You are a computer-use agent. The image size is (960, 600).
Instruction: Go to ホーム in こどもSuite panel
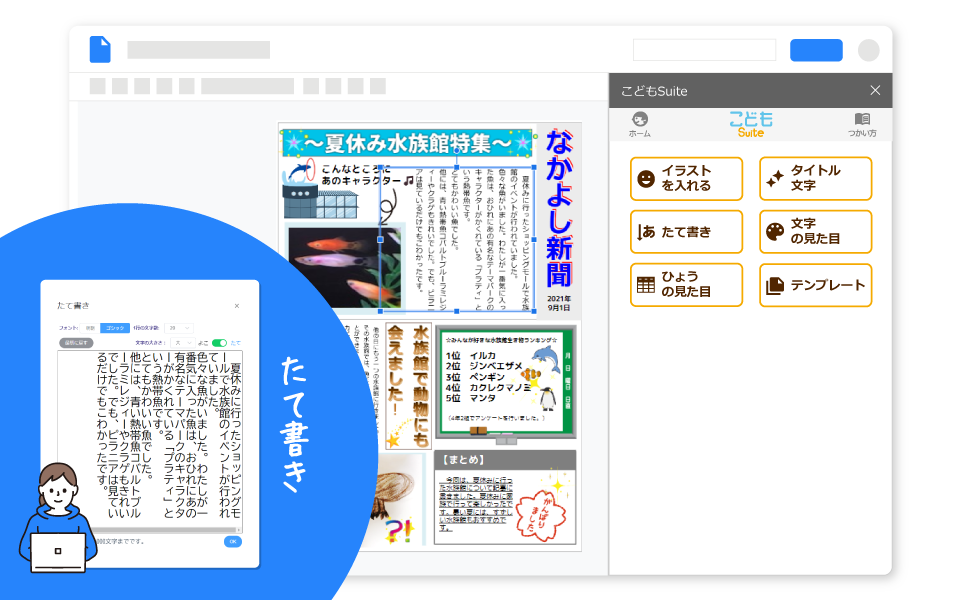(639, 124)
